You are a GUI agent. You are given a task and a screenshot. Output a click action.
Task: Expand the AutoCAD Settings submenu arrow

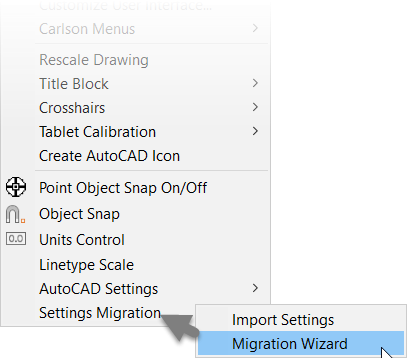click(255, 288)
